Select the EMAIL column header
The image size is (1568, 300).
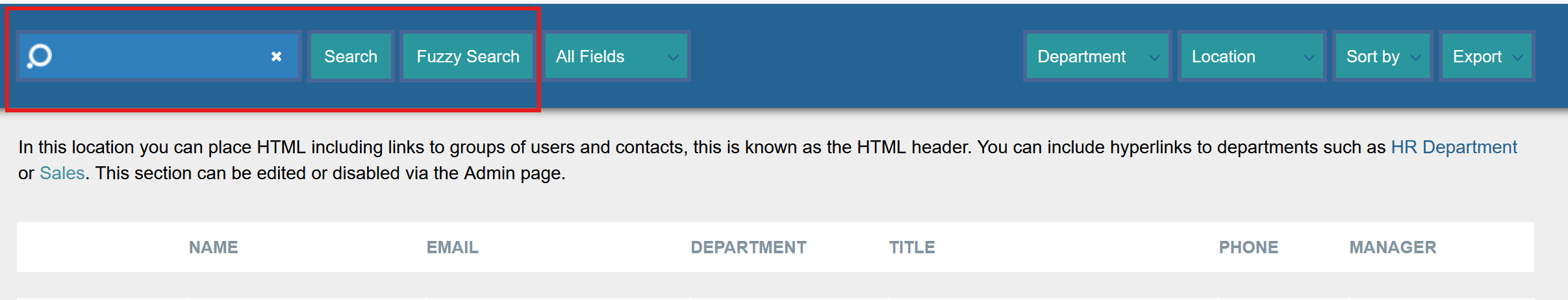(x=452, y=247)
